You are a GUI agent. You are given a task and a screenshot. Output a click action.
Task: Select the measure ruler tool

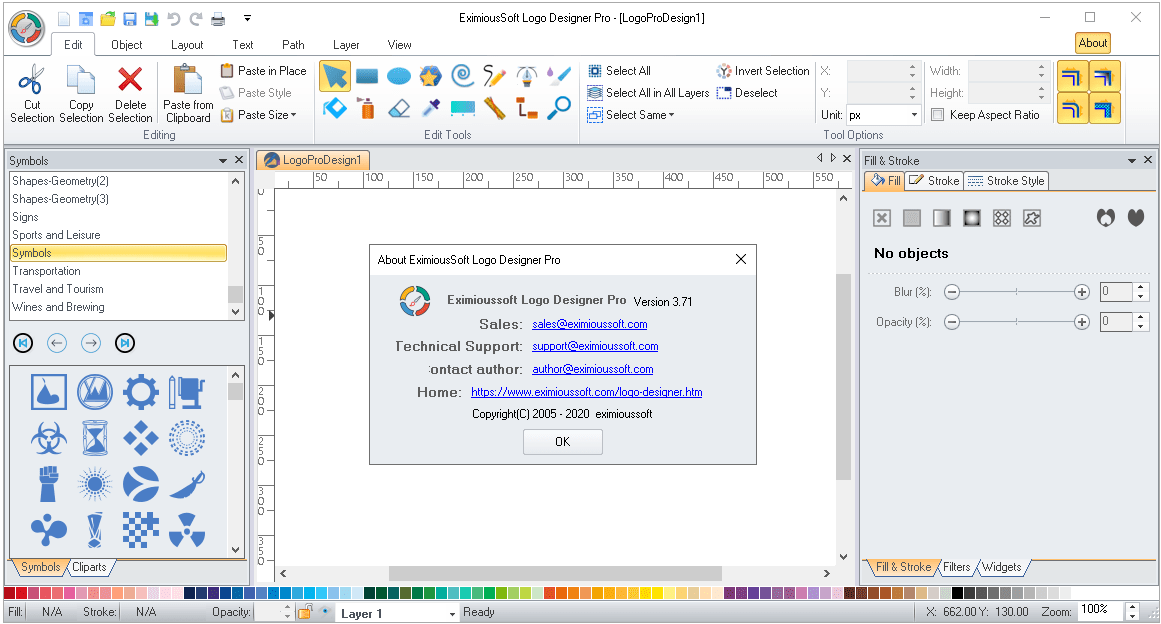494,109
